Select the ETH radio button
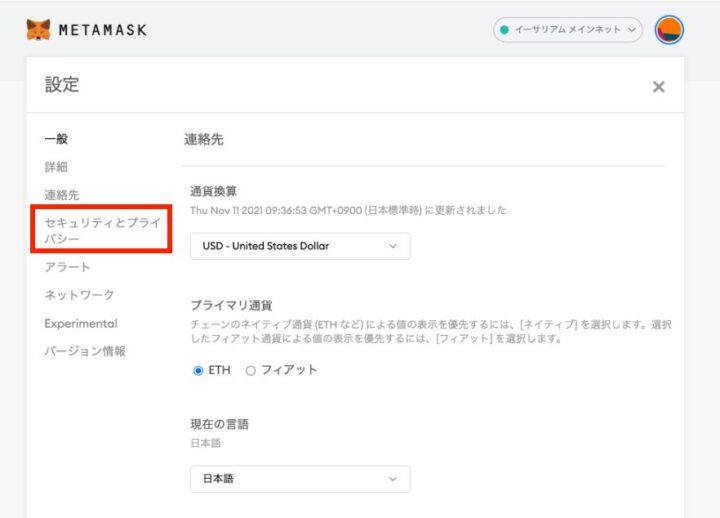 tap(198, 370)
